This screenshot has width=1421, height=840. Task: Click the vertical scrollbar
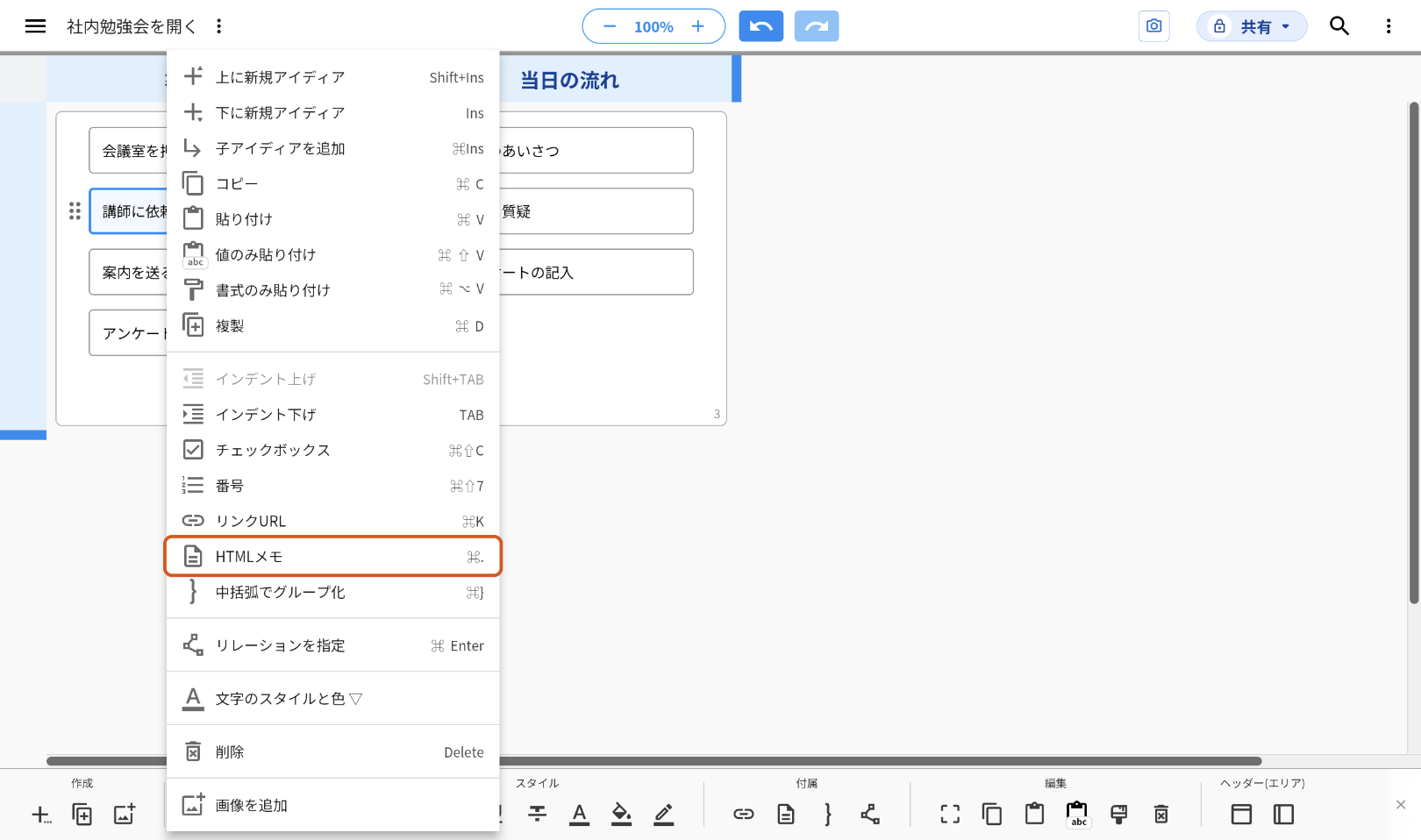point(1414,353)
